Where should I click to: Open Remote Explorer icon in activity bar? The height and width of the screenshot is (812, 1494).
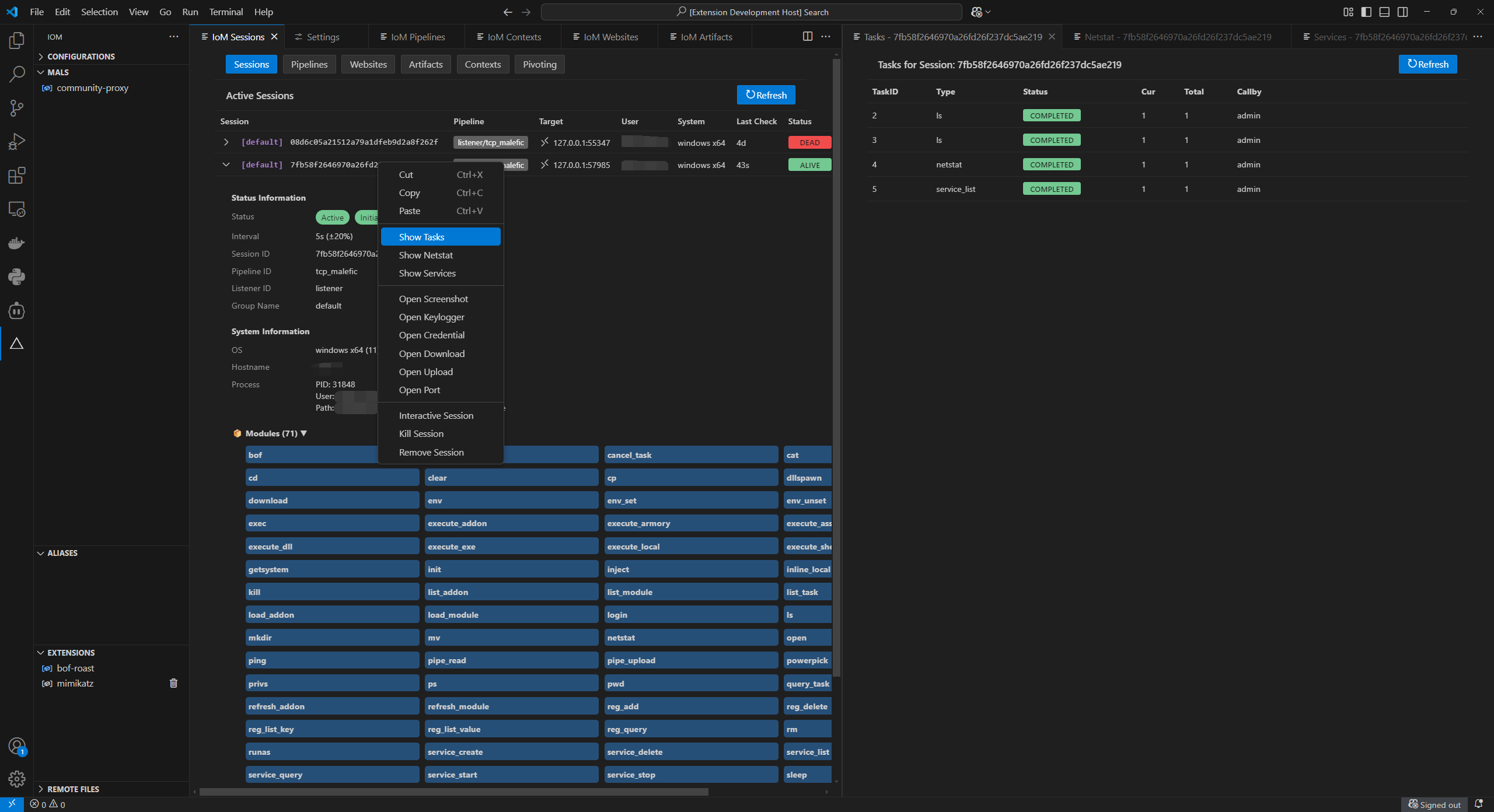pyautogui.click(x=16, y=209)
